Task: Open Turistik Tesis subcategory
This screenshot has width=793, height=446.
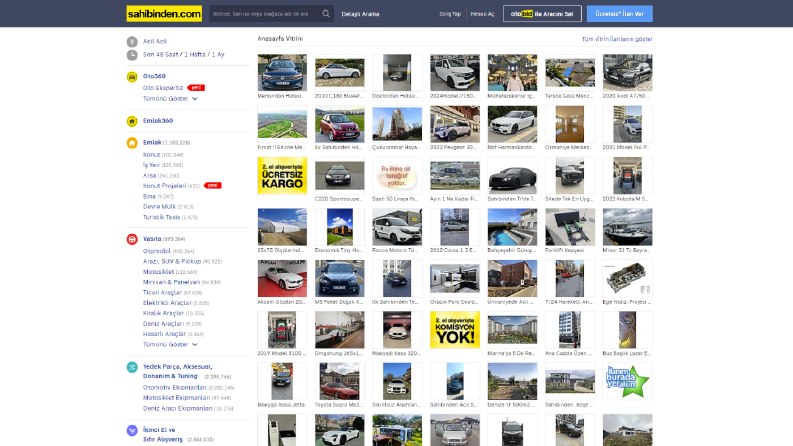Action: [161, 217]
